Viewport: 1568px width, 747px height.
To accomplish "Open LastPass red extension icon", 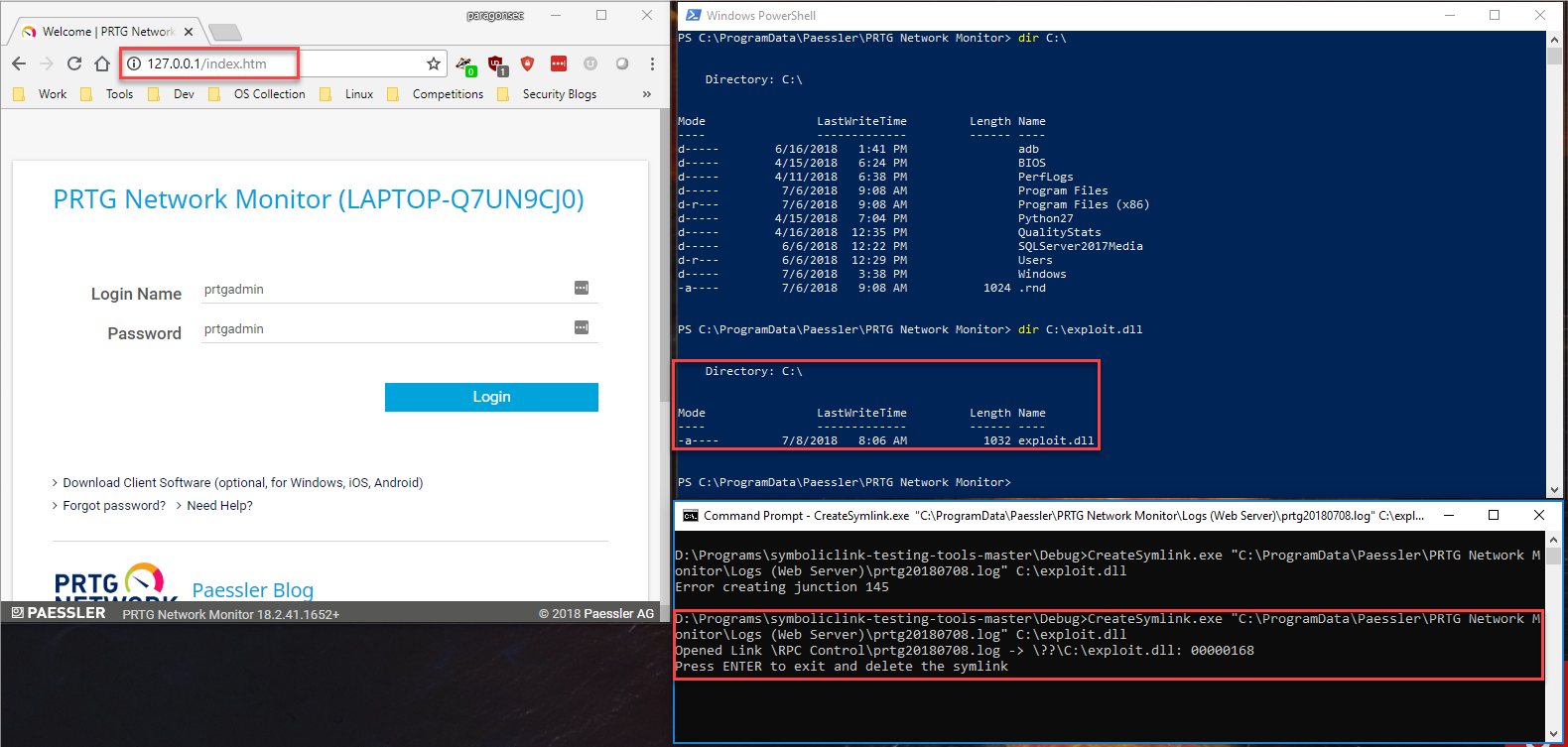I will pos(559,63).
